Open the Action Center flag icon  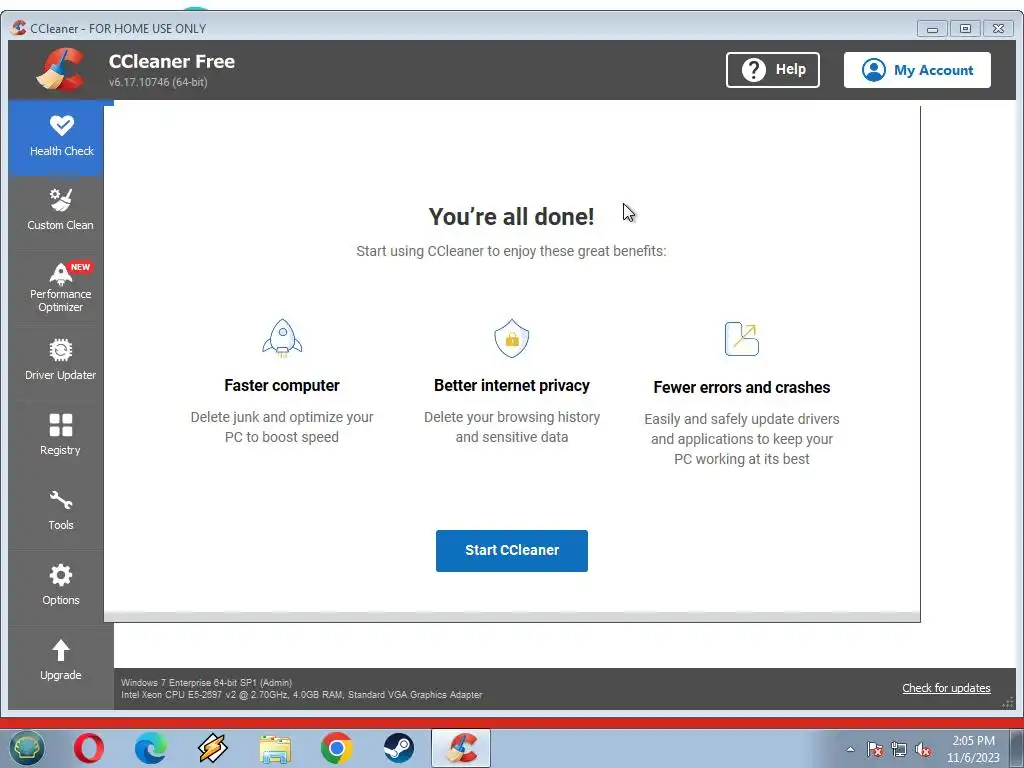tap(875, 749)
